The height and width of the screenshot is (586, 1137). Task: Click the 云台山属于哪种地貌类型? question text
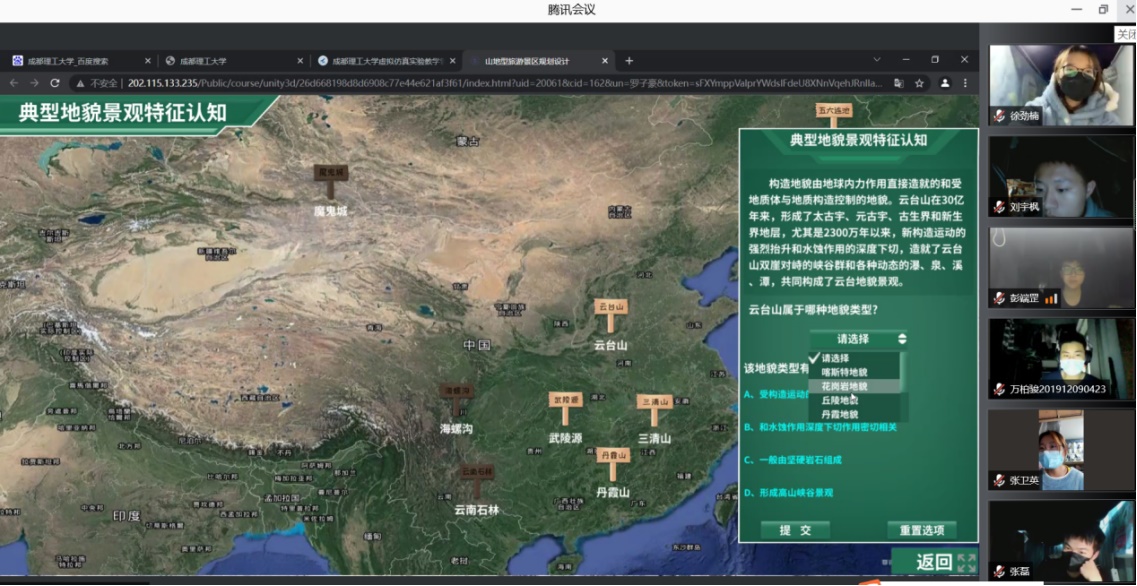click(814, 310)
